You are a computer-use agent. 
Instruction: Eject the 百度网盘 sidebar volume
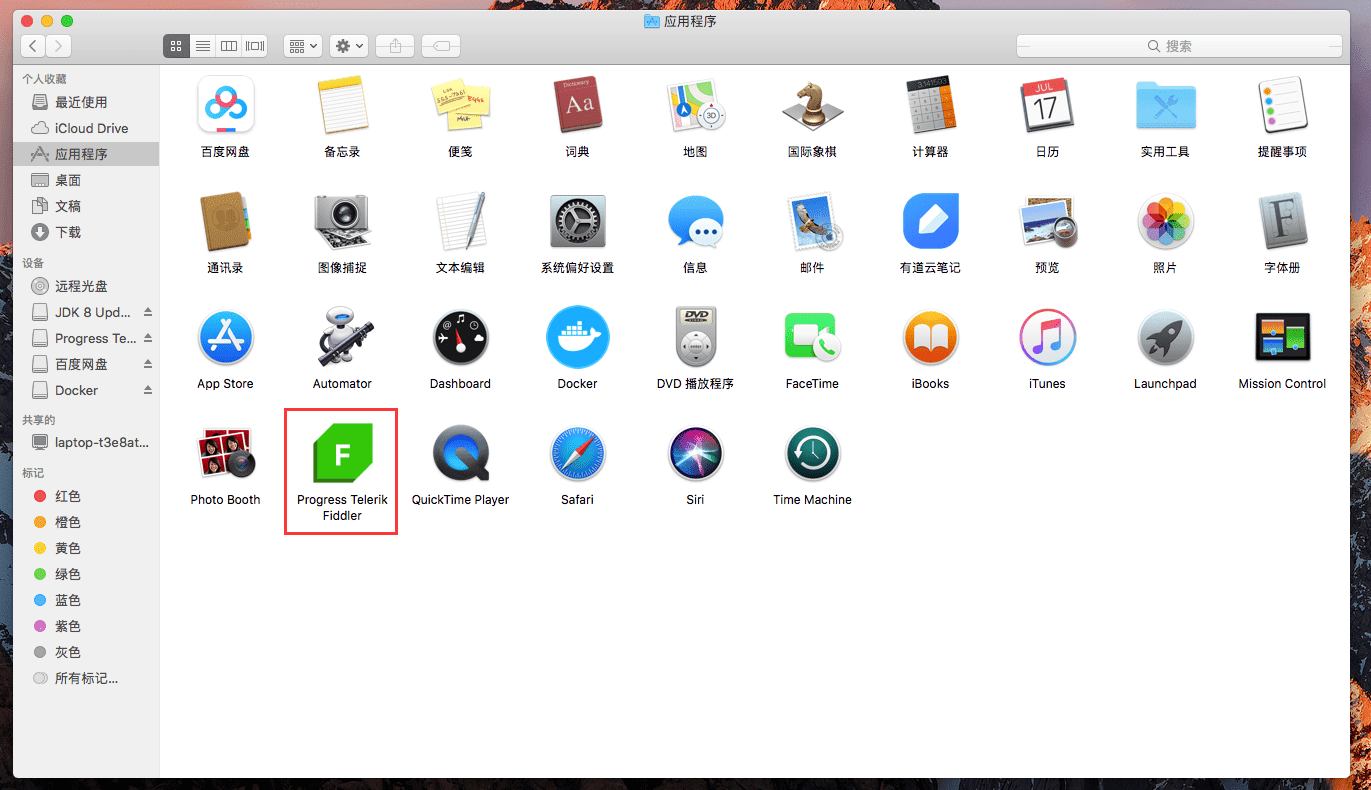148,364
